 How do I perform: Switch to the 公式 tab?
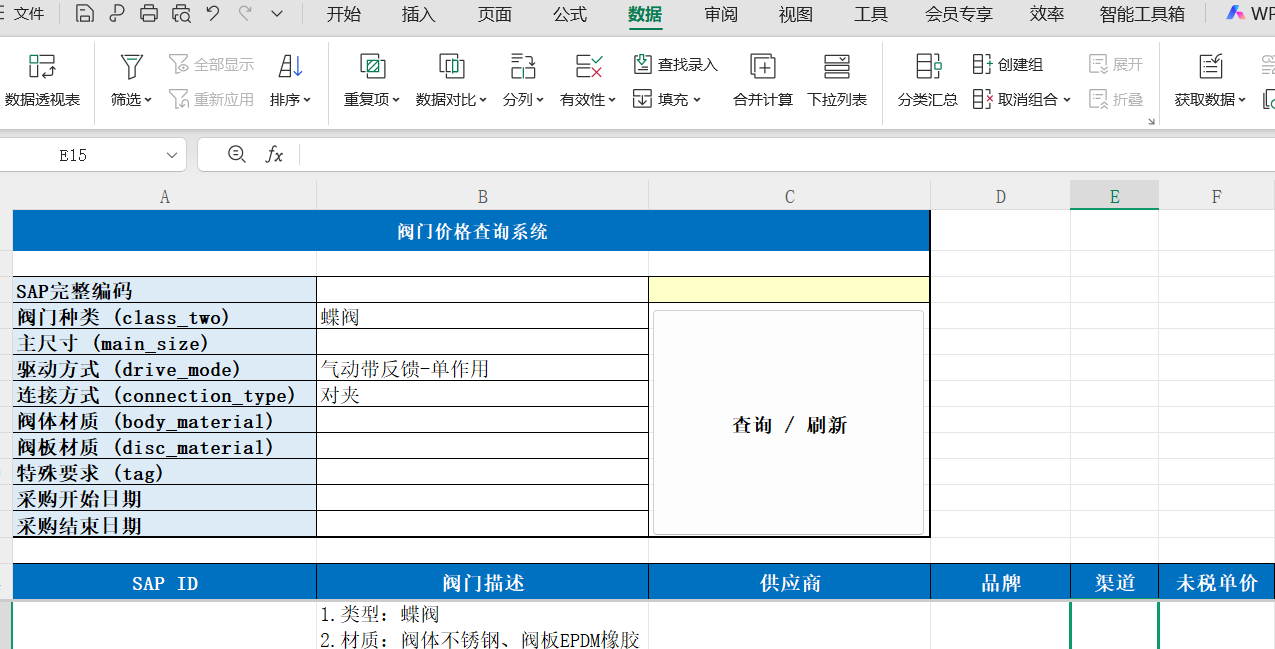tap(570, 14)
